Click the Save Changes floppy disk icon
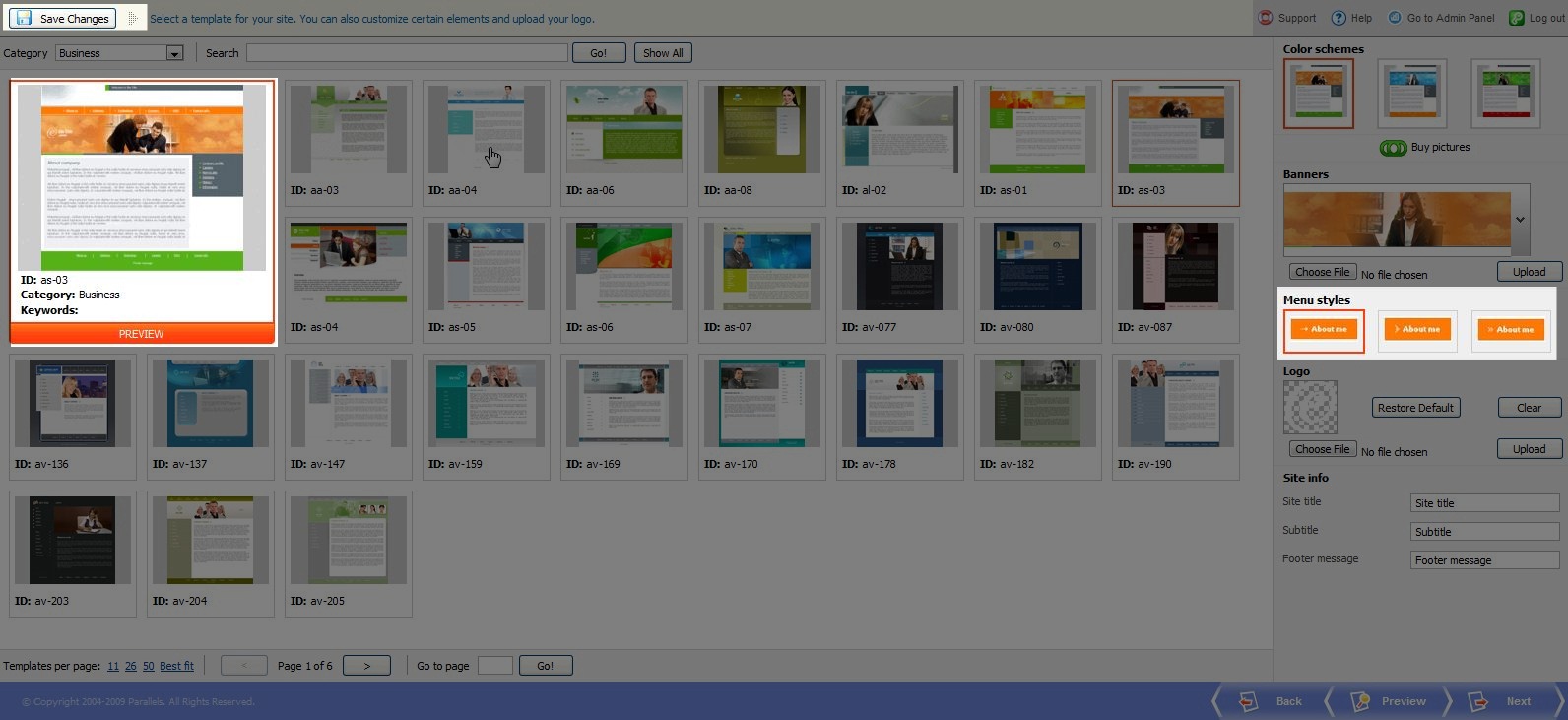 coord(24,18)
